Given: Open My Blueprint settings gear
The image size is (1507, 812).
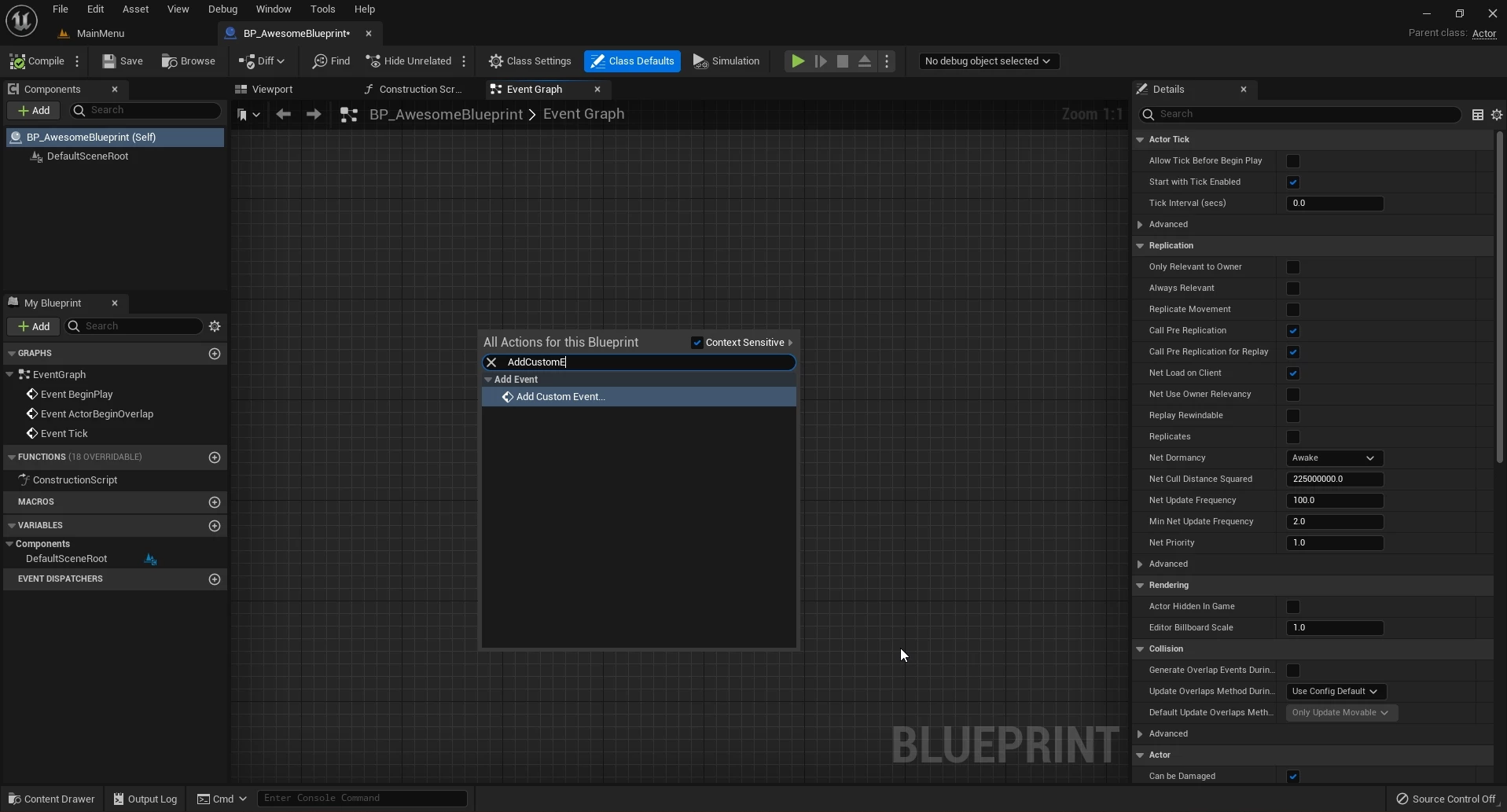Looking at the screenshot, I should (215, 326).
